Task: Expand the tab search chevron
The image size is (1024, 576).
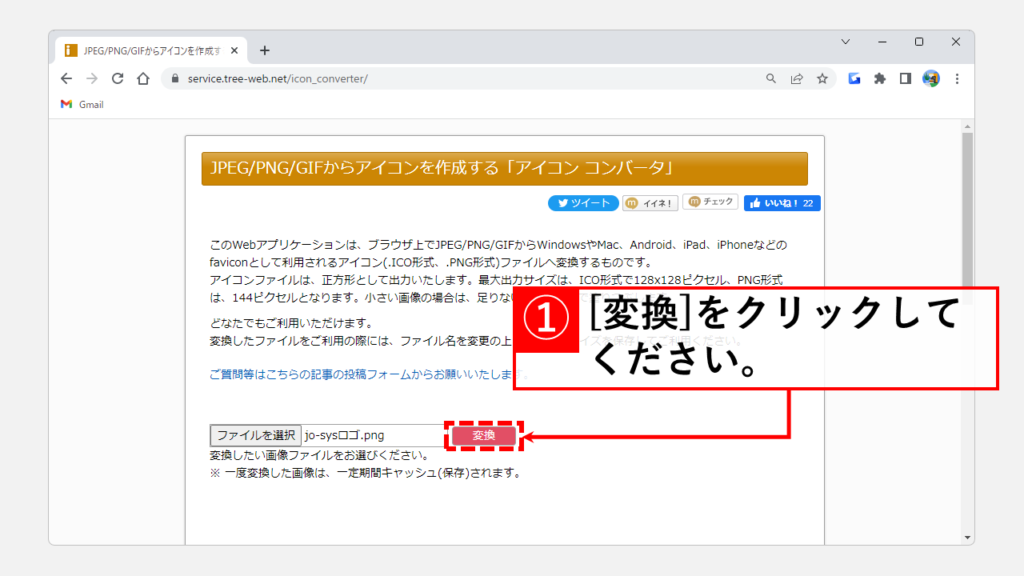Action: click(845, 42)
